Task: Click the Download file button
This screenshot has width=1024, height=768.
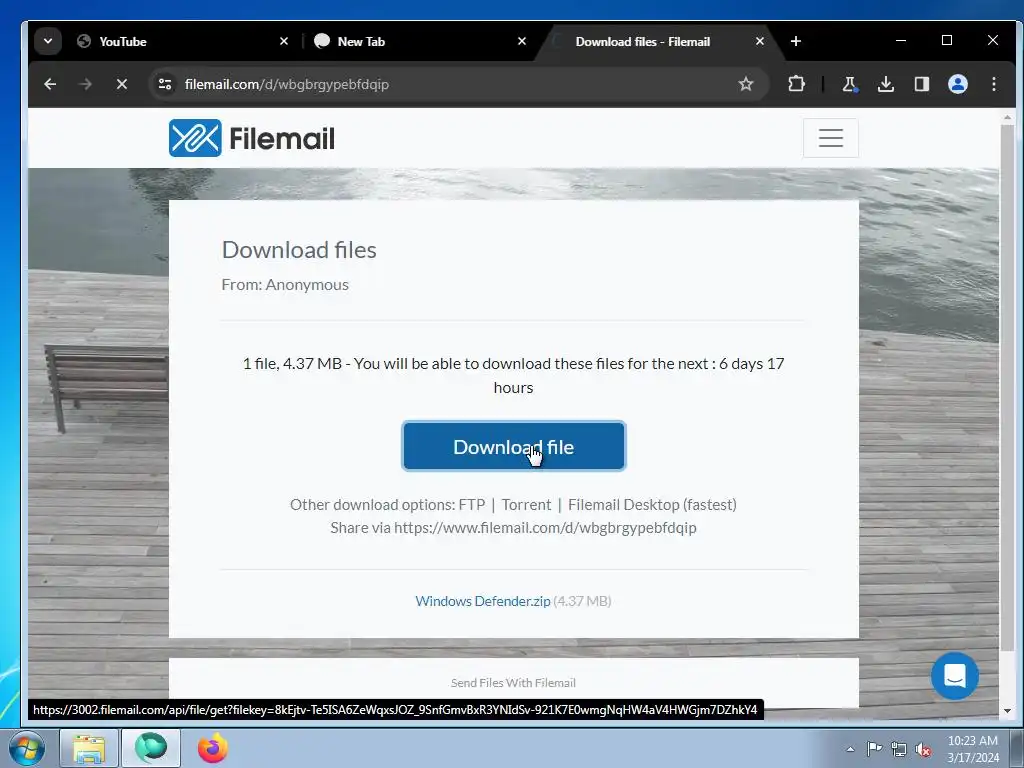Action: click(x=514, y=446)
